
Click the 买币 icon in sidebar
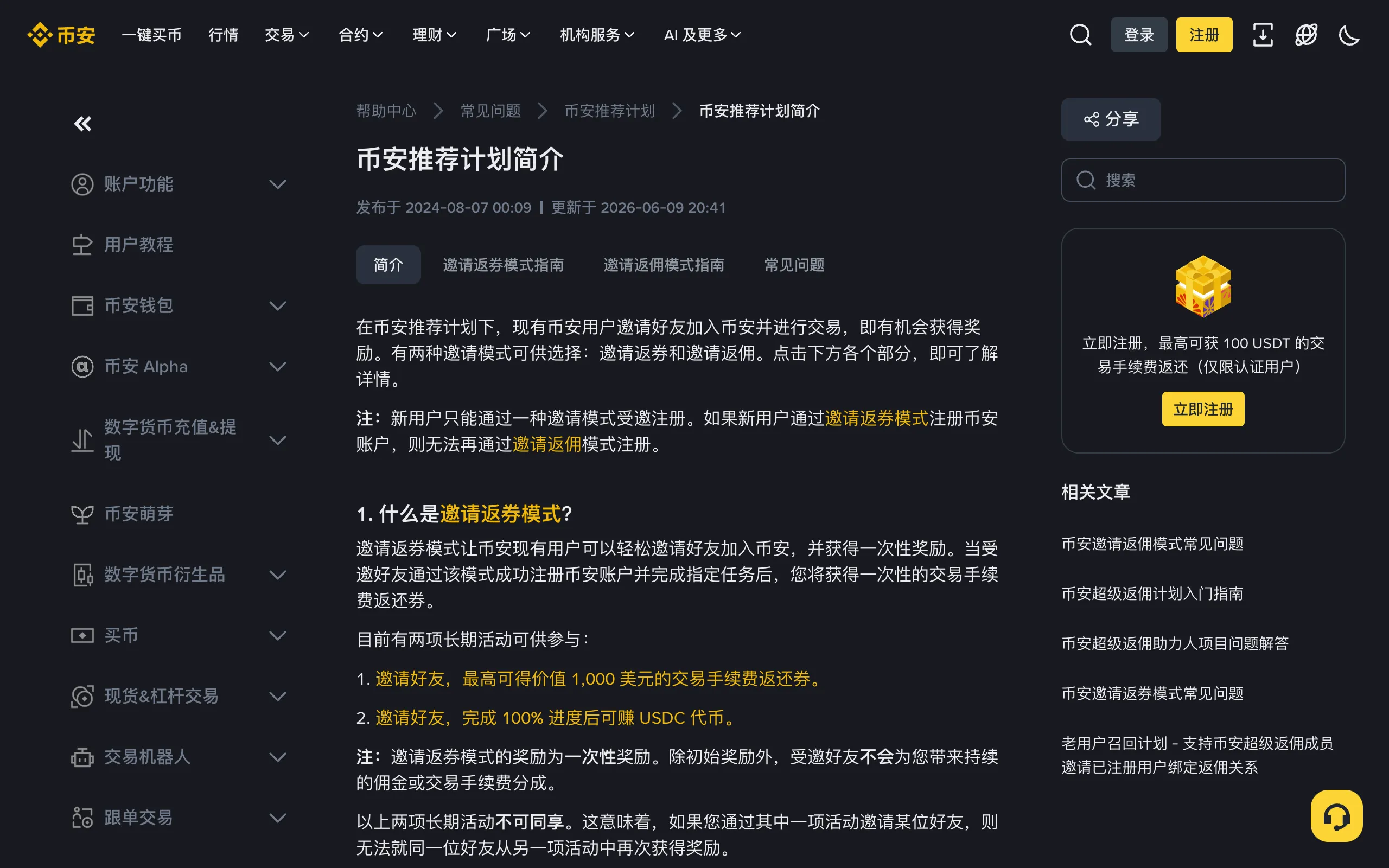[x=82, y=635]
